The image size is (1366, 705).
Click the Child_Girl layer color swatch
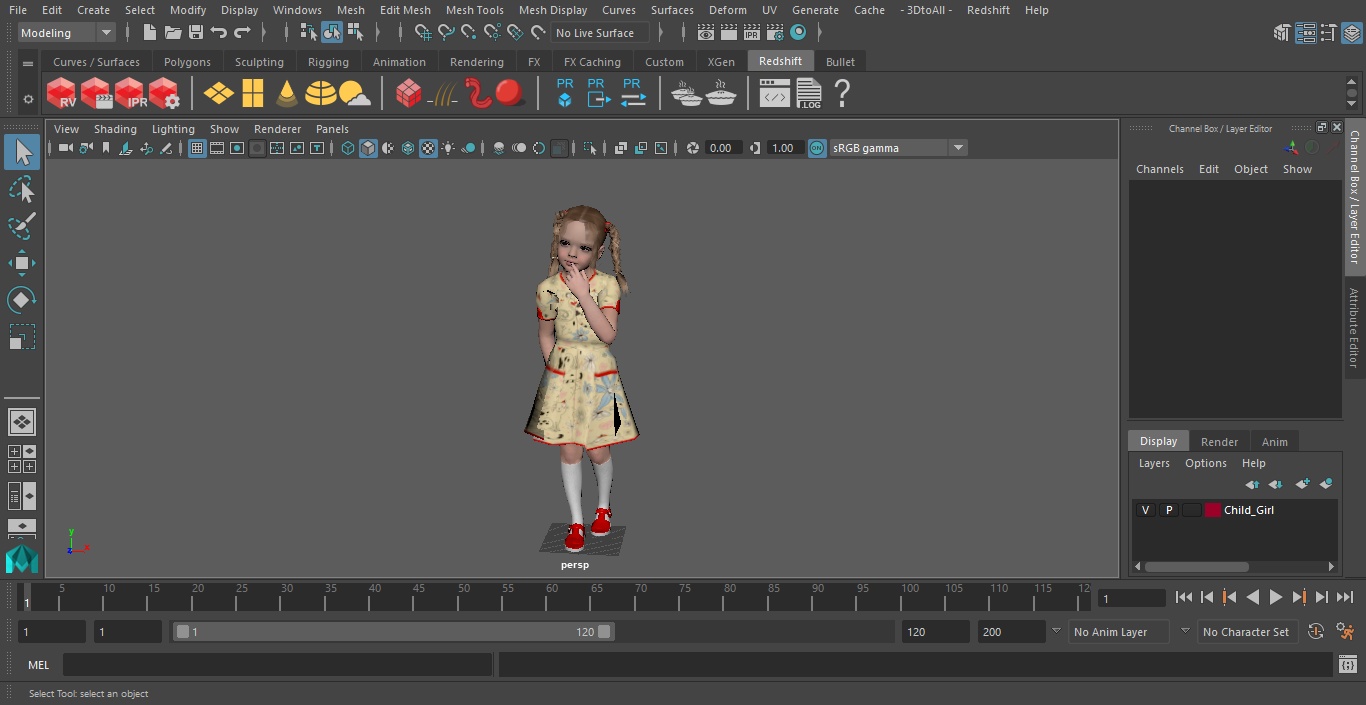coord(1212,510)
